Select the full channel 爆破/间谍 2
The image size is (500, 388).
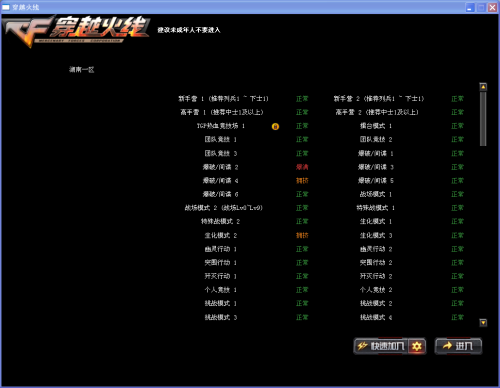(x=221, y=167)
